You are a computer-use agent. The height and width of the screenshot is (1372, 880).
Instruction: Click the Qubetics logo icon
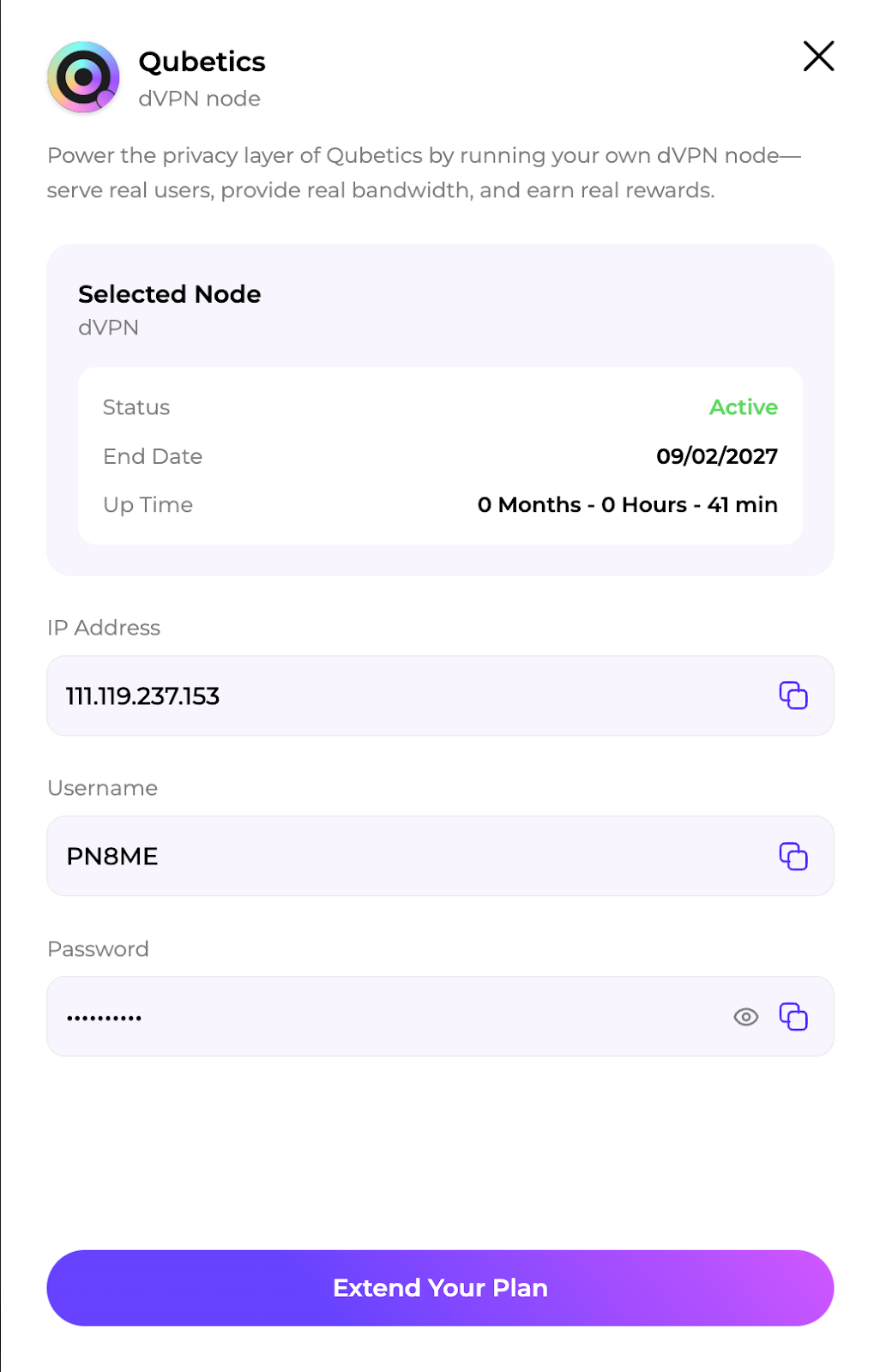[83, 77]
